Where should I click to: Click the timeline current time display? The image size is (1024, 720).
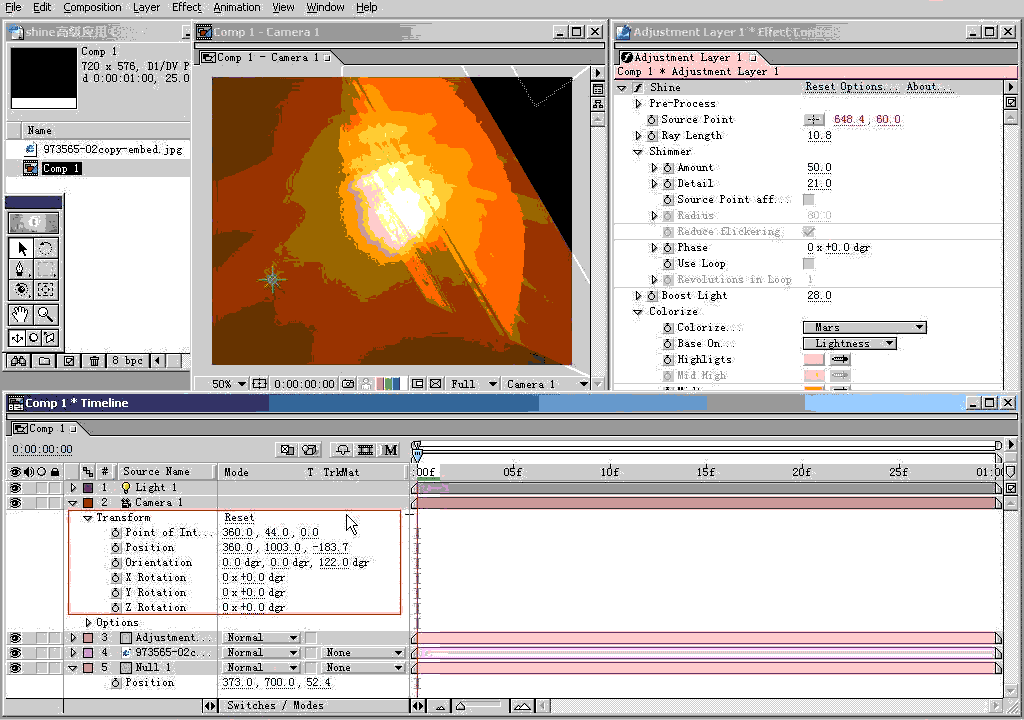click(x=42, y=450)
